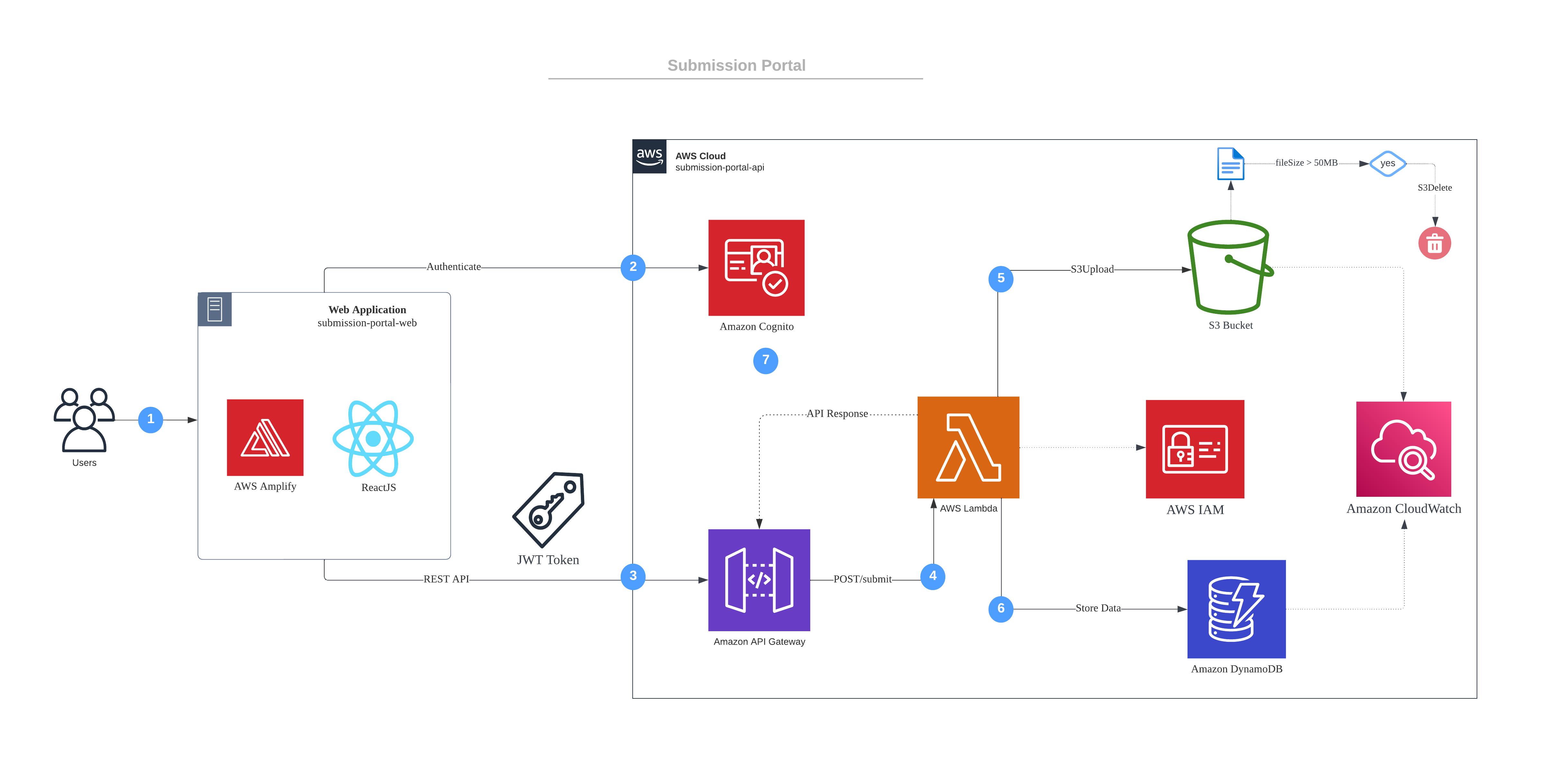
Task: Click the Amazon DynamoDB icon
Action: pos(1236,609)
